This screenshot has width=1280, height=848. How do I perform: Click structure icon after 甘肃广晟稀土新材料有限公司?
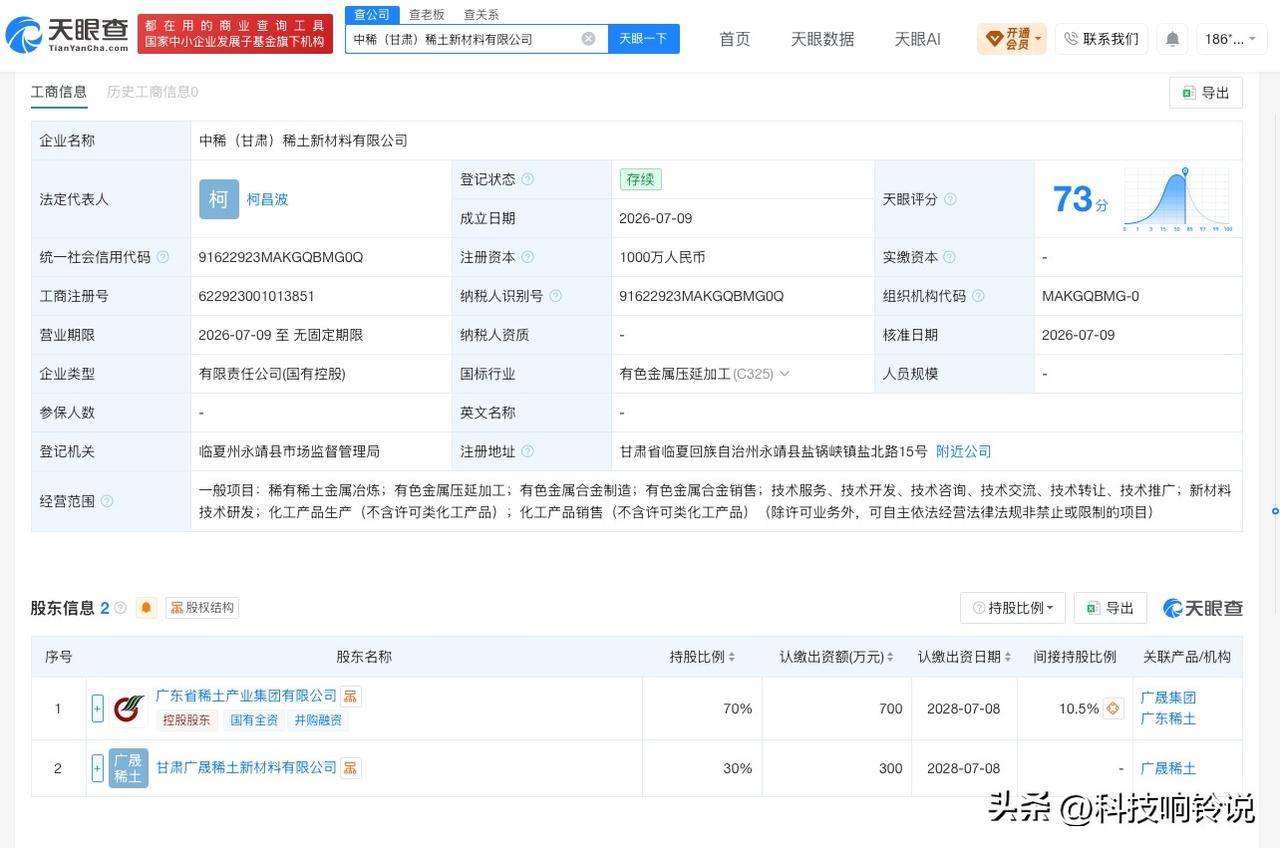[351, 768]
